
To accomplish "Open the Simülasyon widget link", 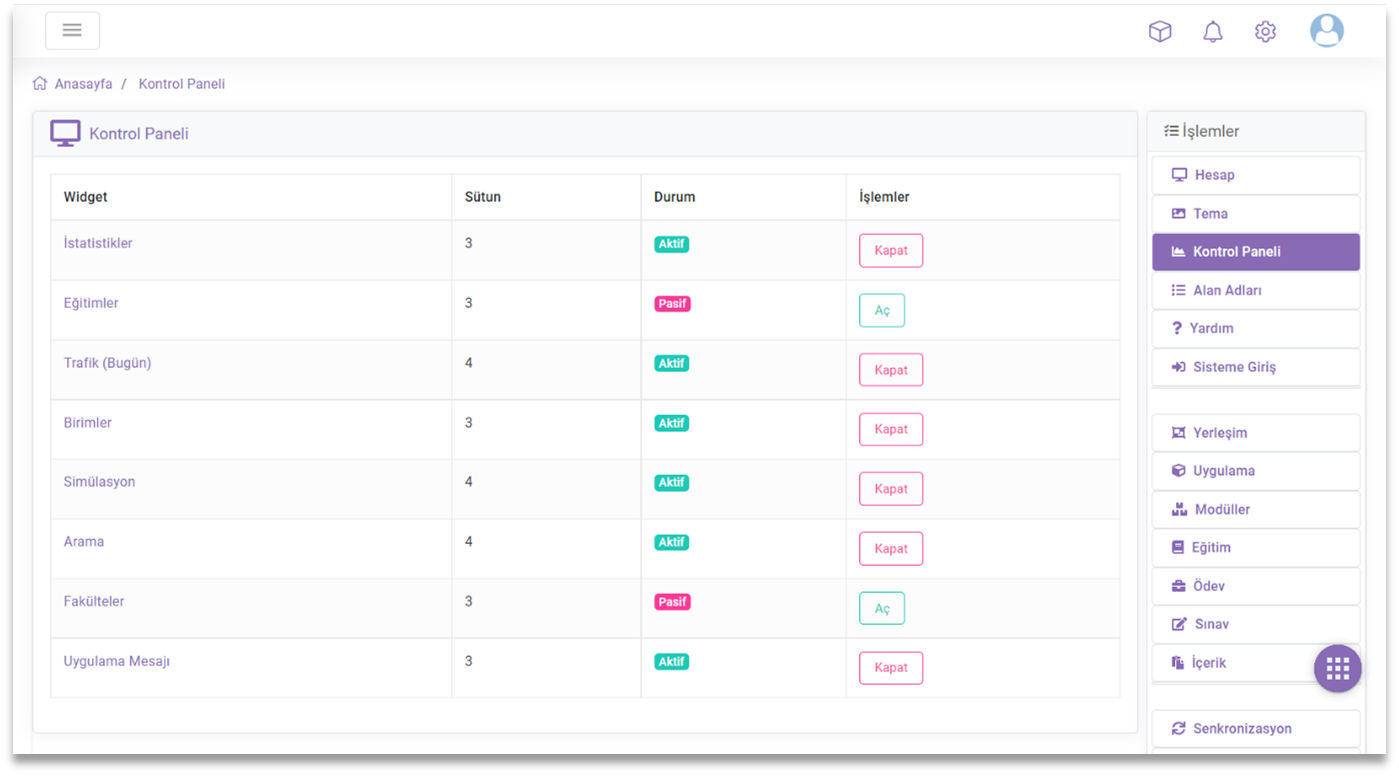I will pos(99,482).
